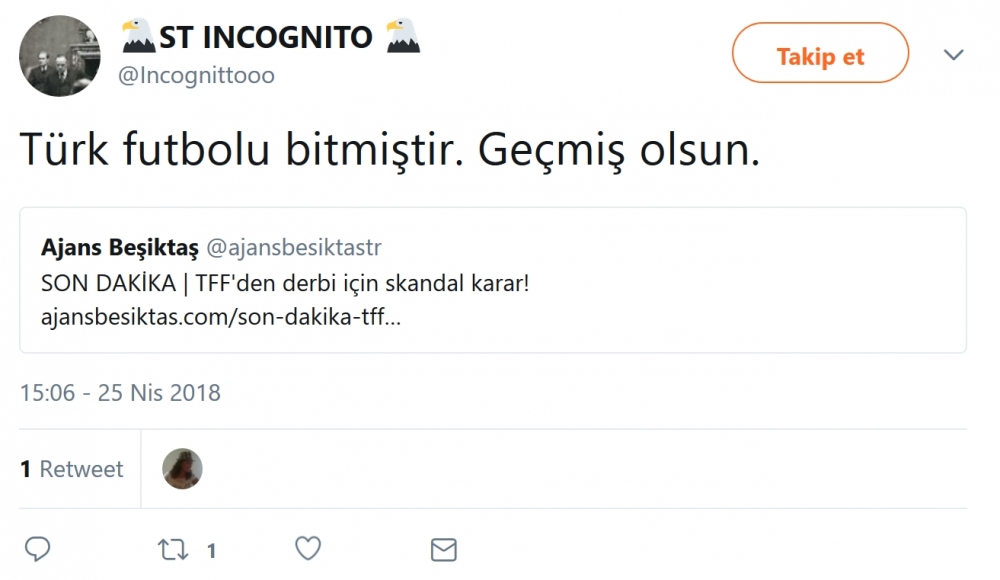1000x580 pixels.
Task: Click the left eagle emoji by the name
Action: [x=138, y=37]
